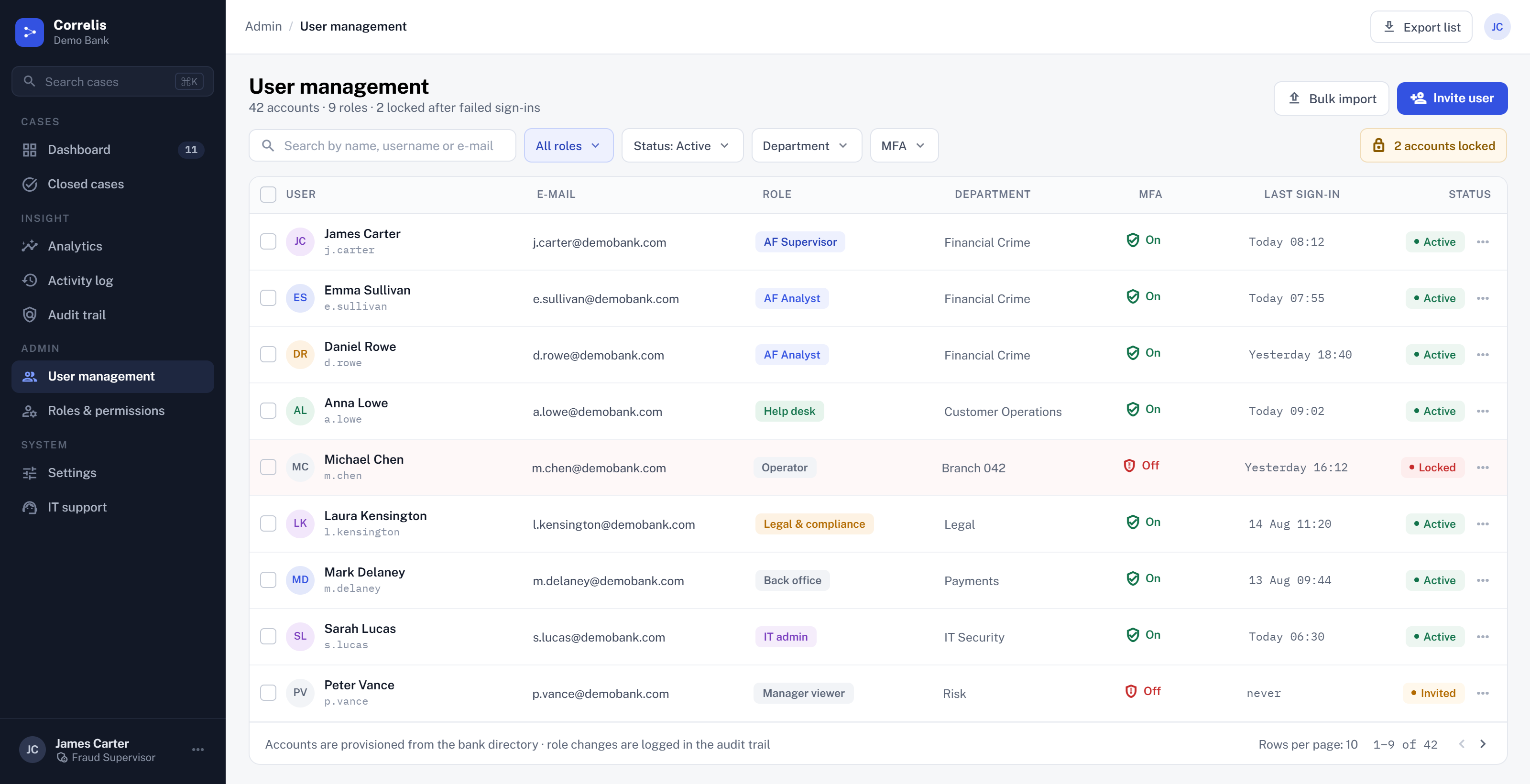Image resolution: width=1530 pixels, height=784 pixels.
Task: Open more options for Mark Delaney row
Action: [x=1483, y=580]
